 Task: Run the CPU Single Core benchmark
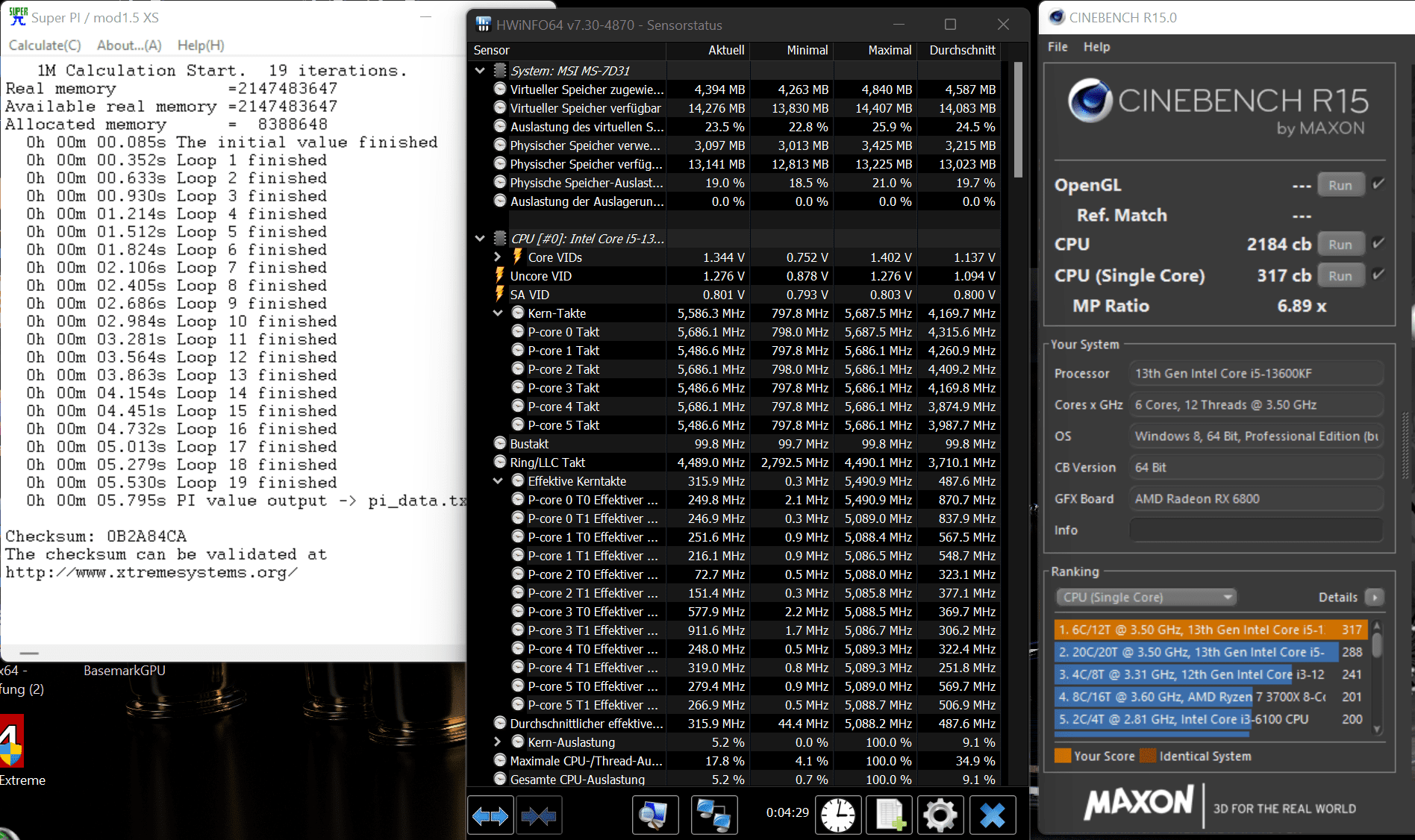1340,275
